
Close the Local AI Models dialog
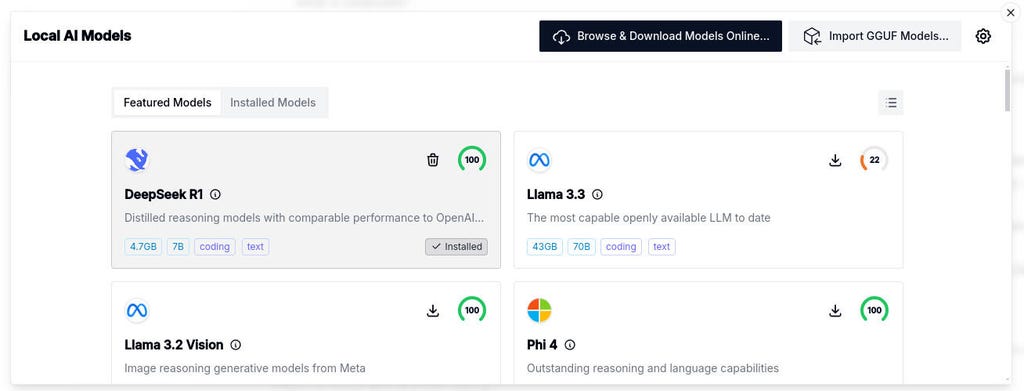pyautogui.click(x=1010, y=12)
